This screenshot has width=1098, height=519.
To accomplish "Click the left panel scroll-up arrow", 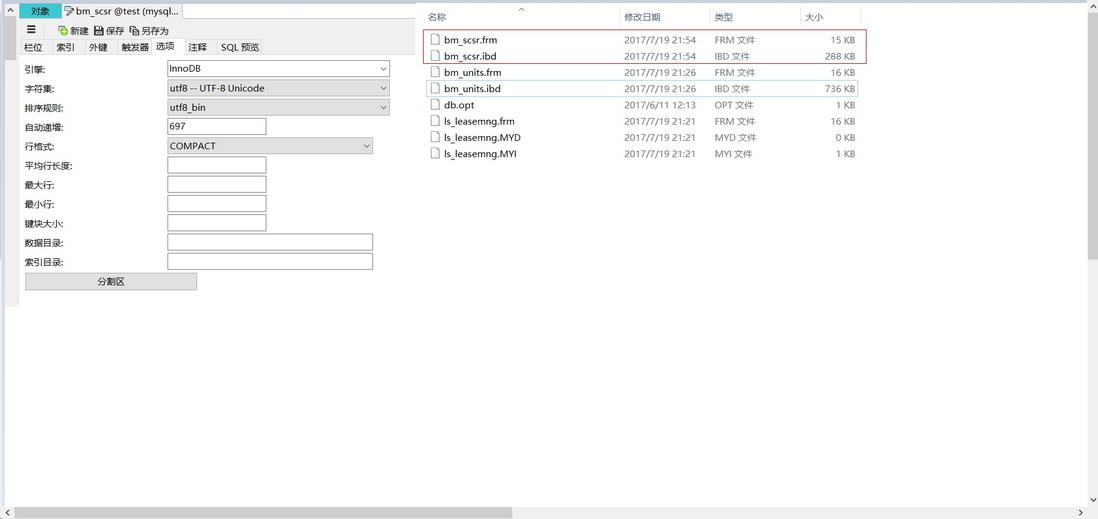I will pos(10,10).
